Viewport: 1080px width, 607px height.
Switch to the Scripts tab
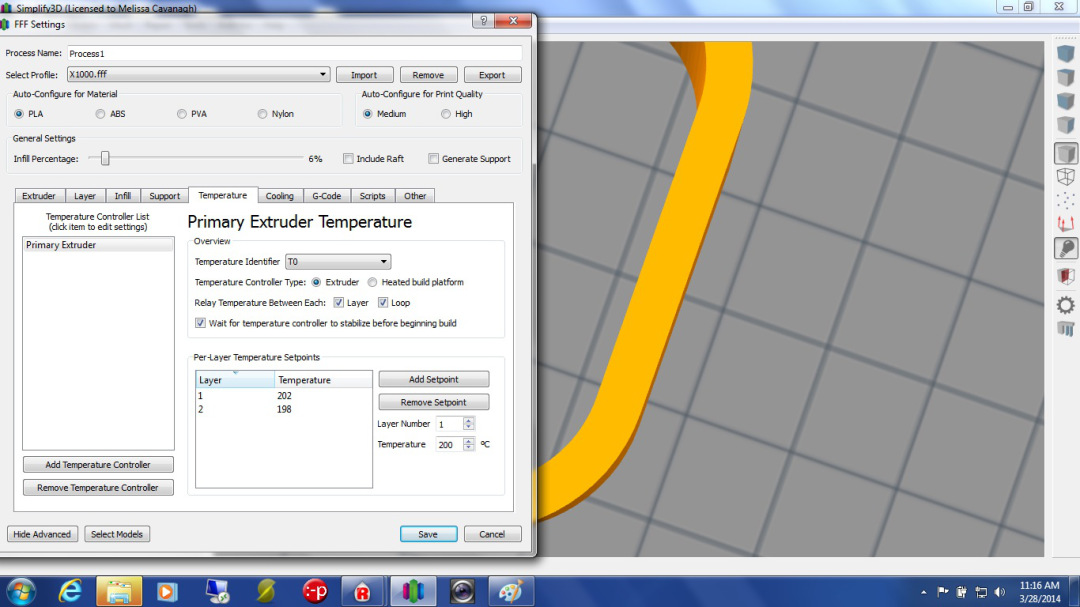pos(373,196)
